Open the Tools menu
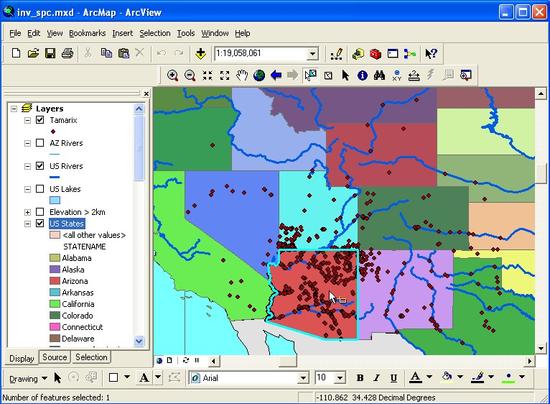Screen dimensions: 550x404 (186, 33)
